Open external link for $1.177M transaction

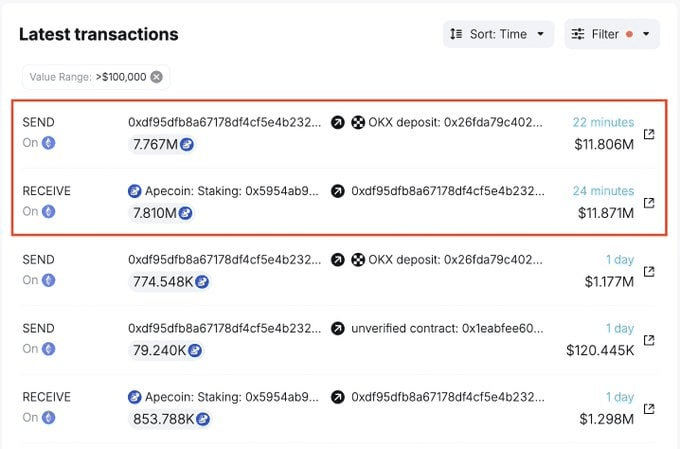[x=649, y=272]
